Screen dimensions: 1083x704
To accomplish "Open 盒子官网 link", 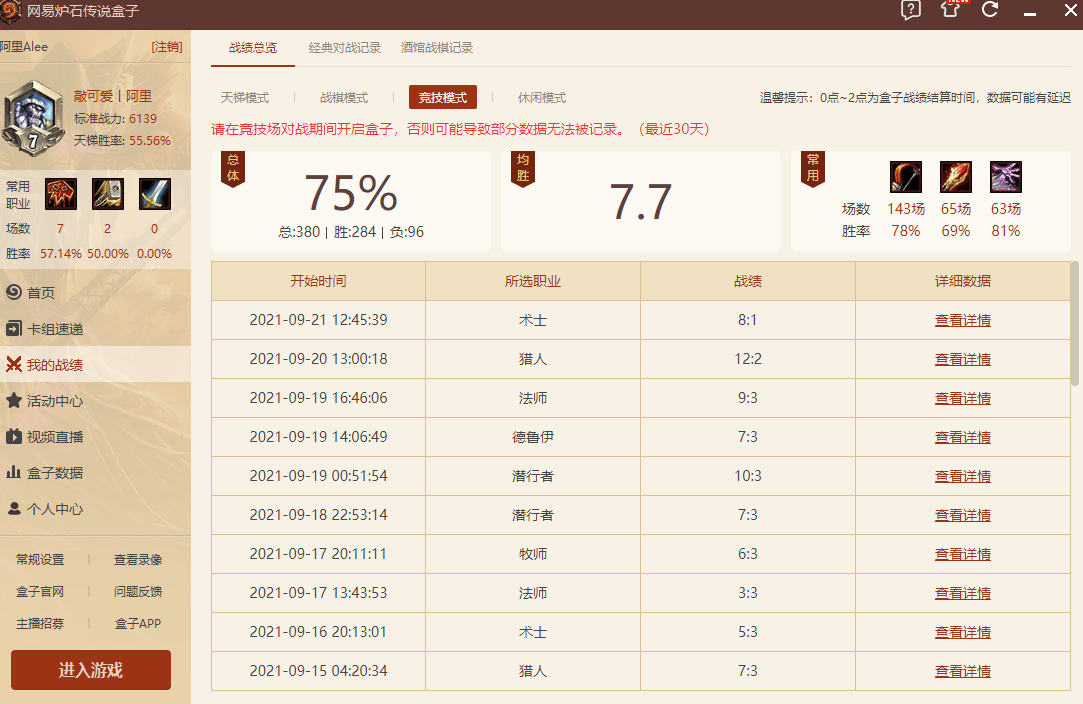I will click(x=40, y=591).
